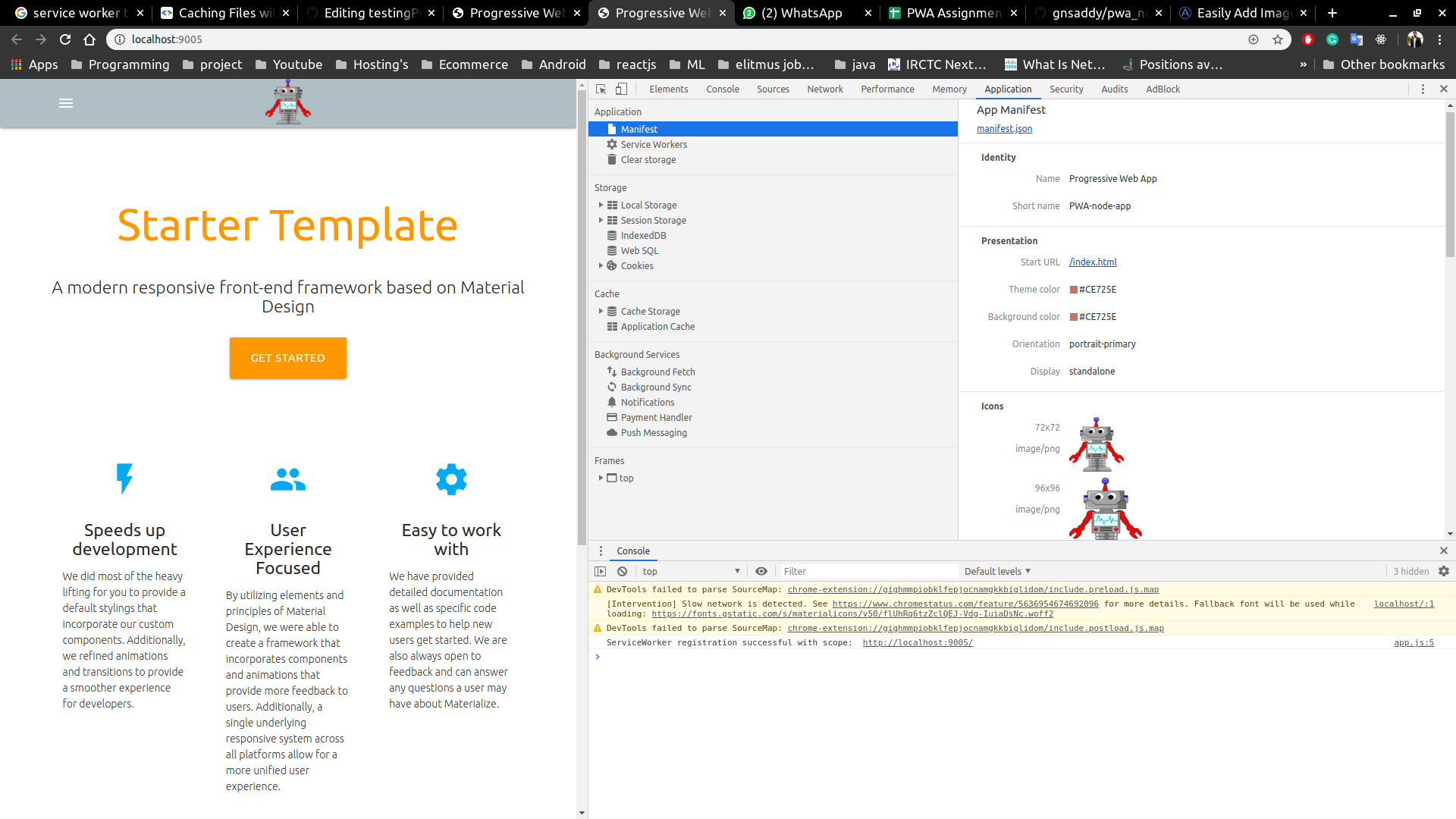The width and height of the screenshot is (1456, 819).
Task: Click the Push Messaging icon in Background Services
Action: tap(612, 432)
